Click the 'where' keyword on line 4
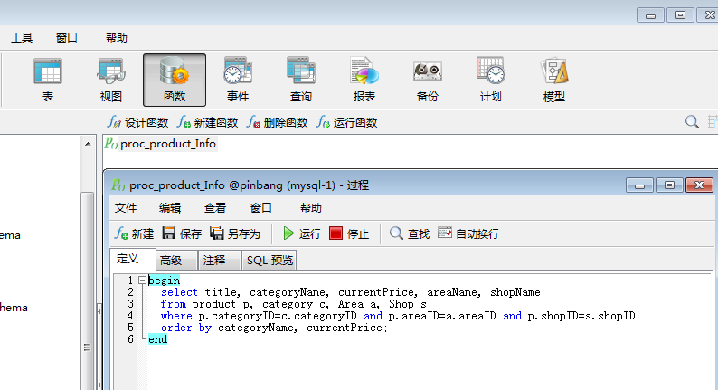Viewport: 718px width, 390px height. pos(176,316)
